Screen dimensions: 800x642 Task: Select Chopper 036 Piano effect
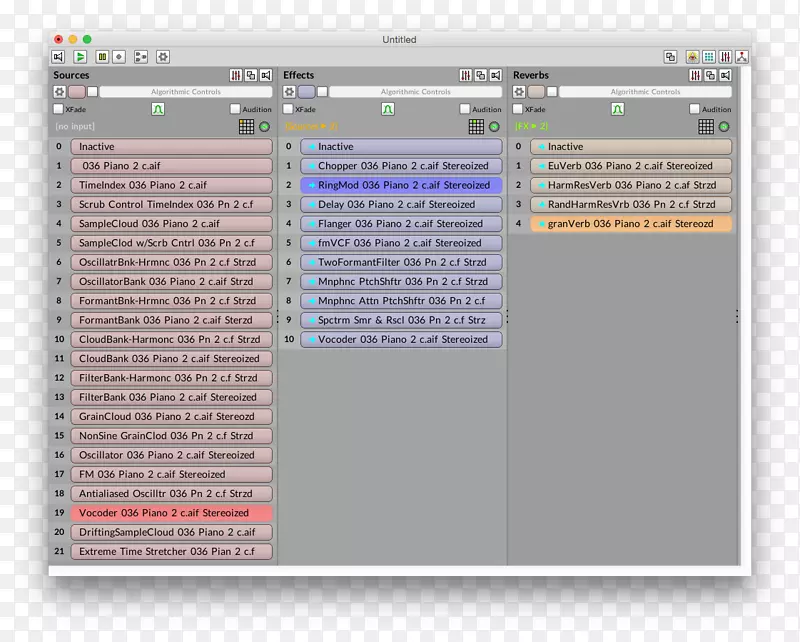click(401, 166)
